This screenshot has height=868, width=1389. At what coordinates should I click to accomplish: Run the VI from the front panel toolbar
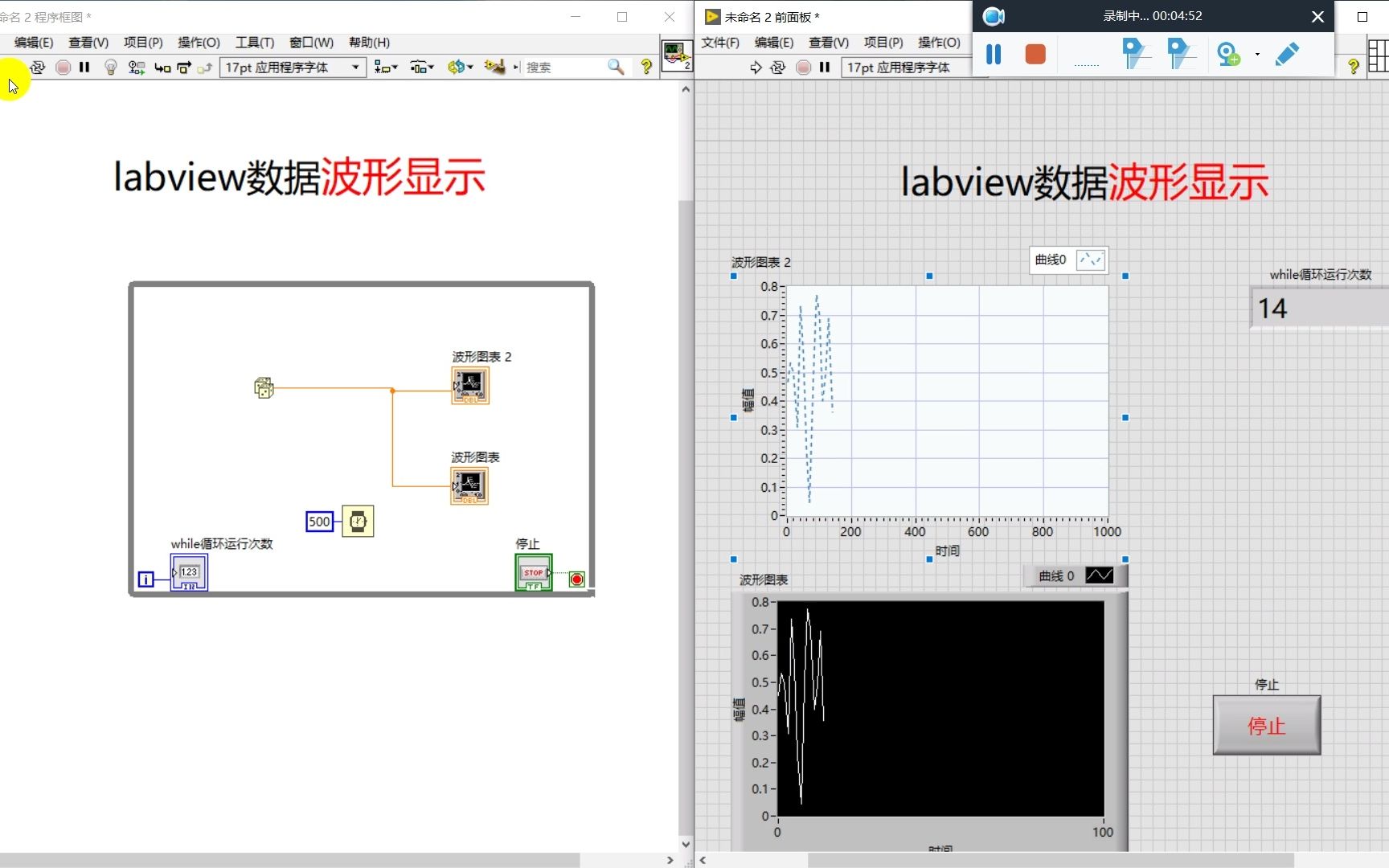(x=756, y=68)
